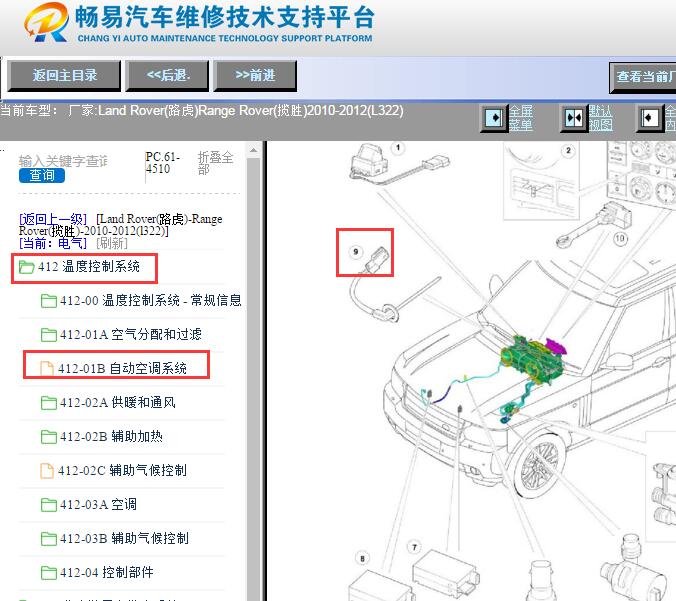Open the 全屏菜单 link
Viewport: 676px width, 601px height.
[x=521, y=118]
